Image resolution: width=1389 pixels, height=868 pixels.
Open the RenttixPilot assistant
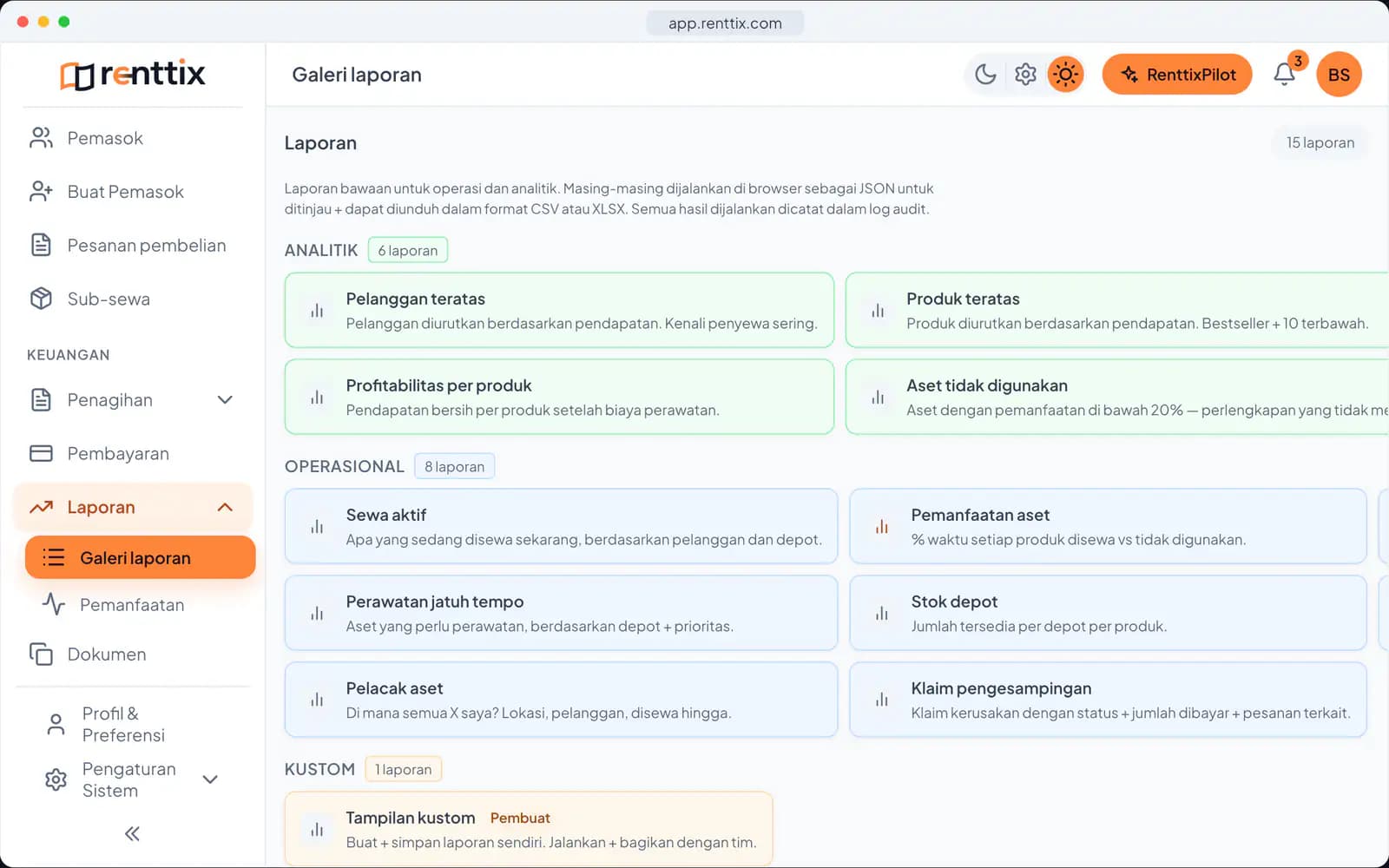tap(1177, 75)
